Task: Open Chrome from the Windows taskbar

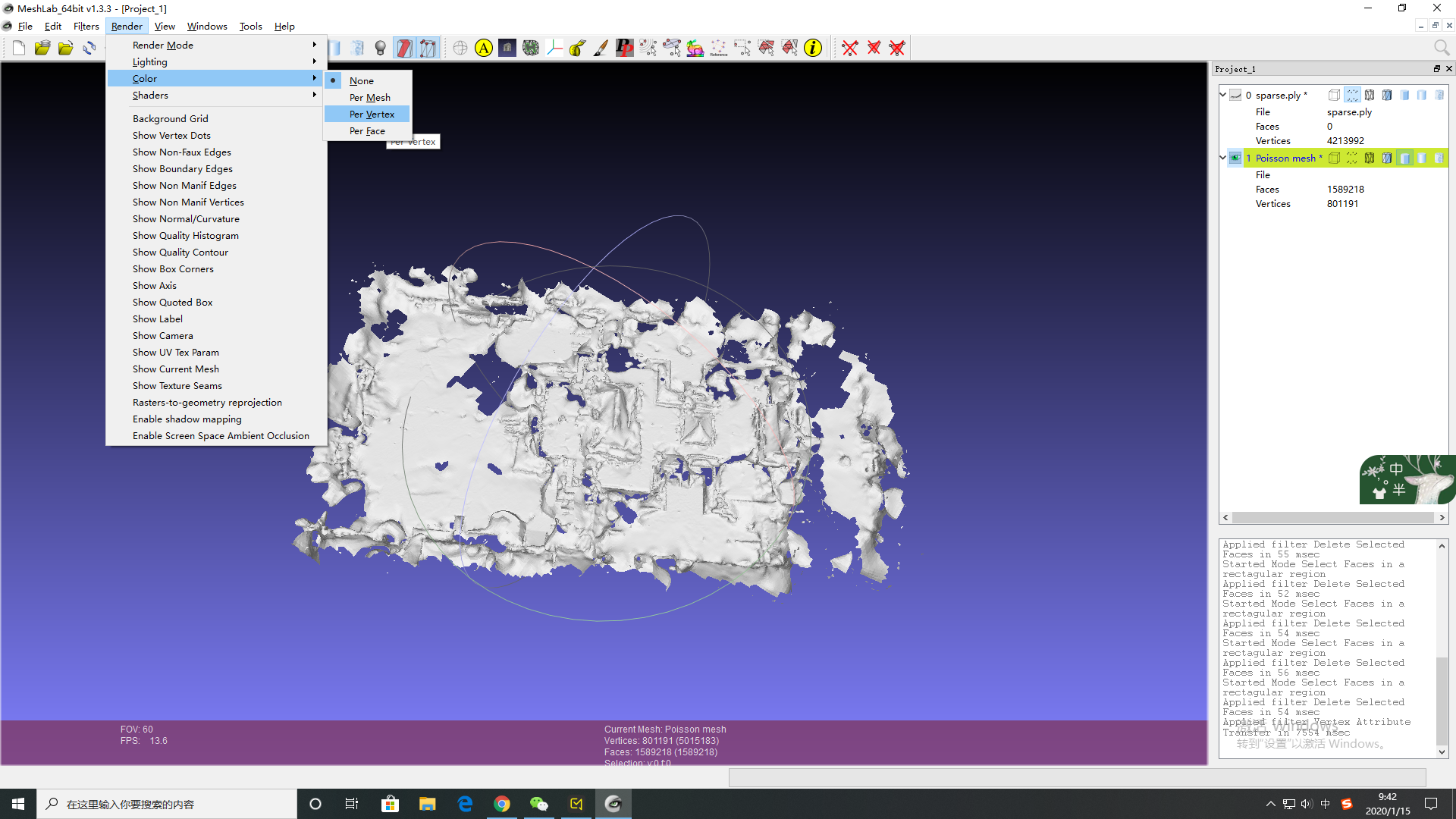Action: pyautogui.click(x=502, y=804)
